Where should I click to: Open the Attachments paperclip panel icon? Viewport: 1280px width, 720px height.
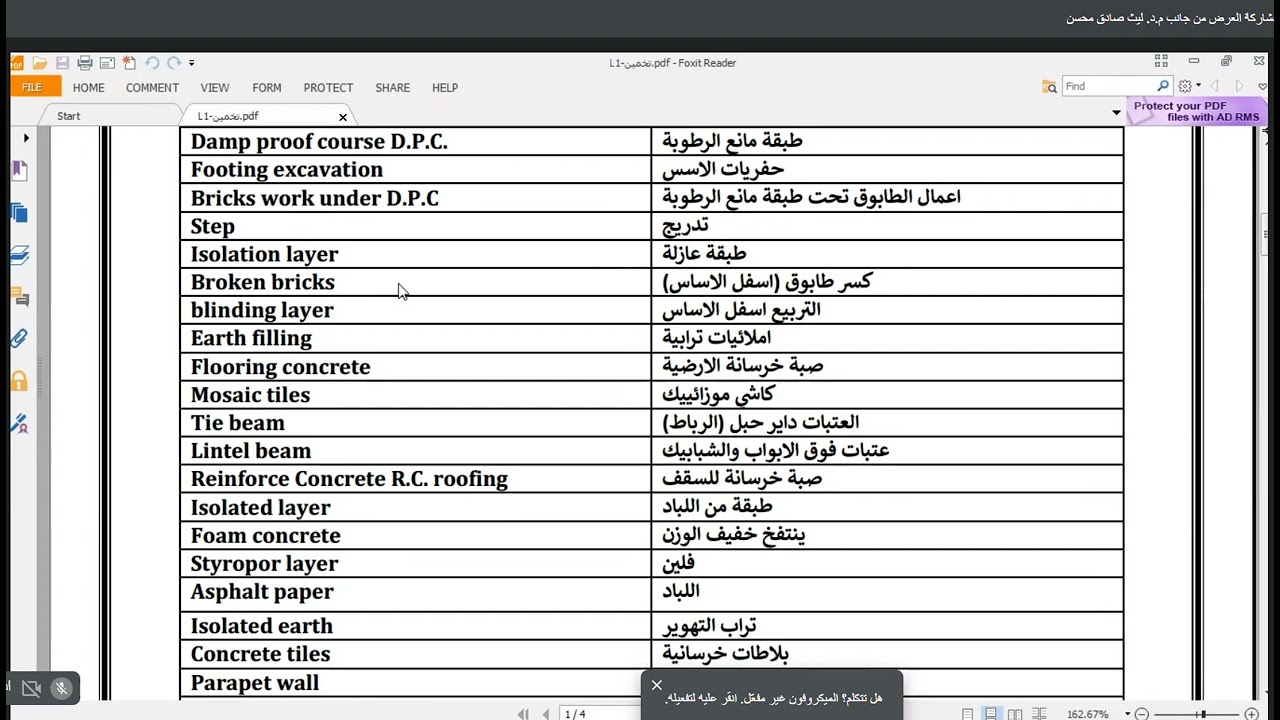point(19,338)
